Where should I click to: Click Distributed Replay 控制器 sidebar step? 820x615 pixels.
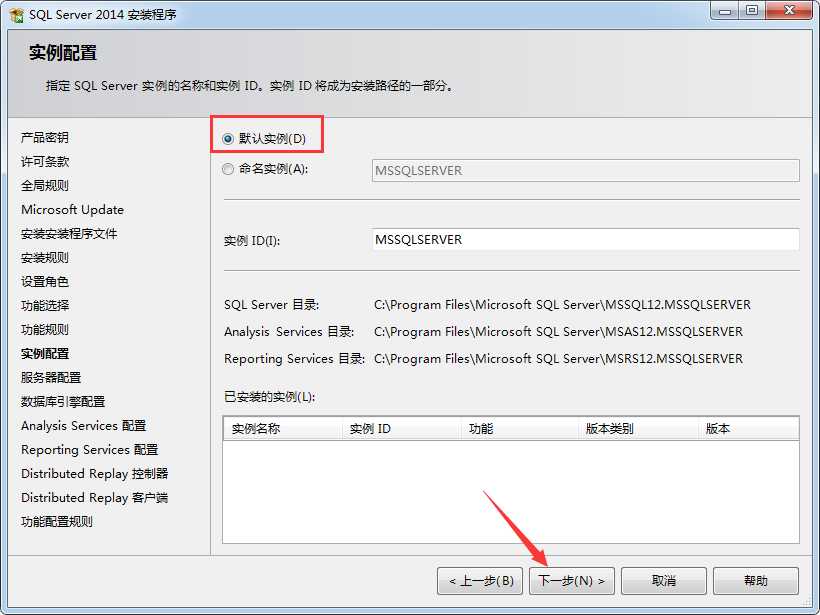(x=95, y=474)
